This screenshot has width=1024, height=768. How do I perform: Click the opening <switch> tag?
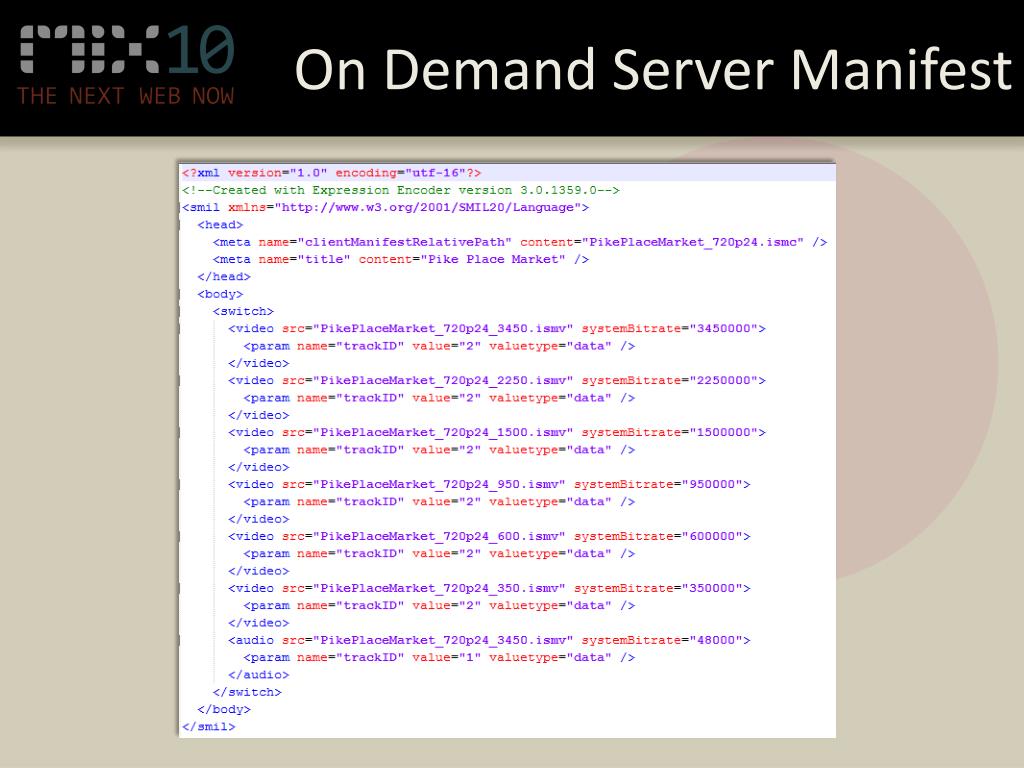pos(243,312)
